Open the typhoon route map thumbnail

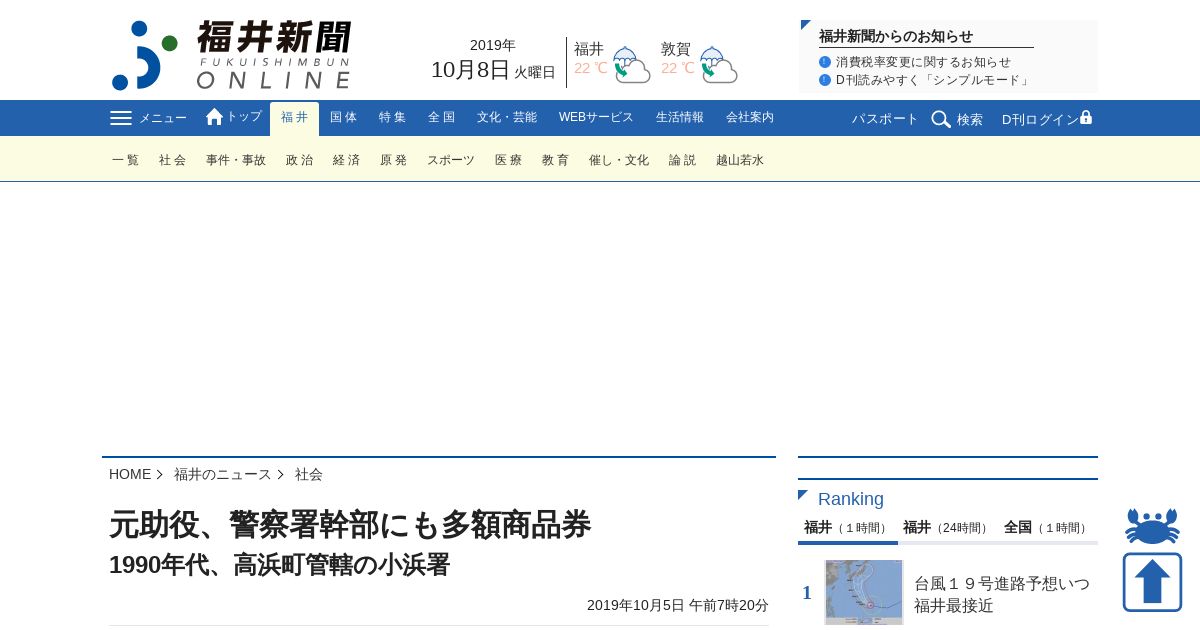(864, 592)
